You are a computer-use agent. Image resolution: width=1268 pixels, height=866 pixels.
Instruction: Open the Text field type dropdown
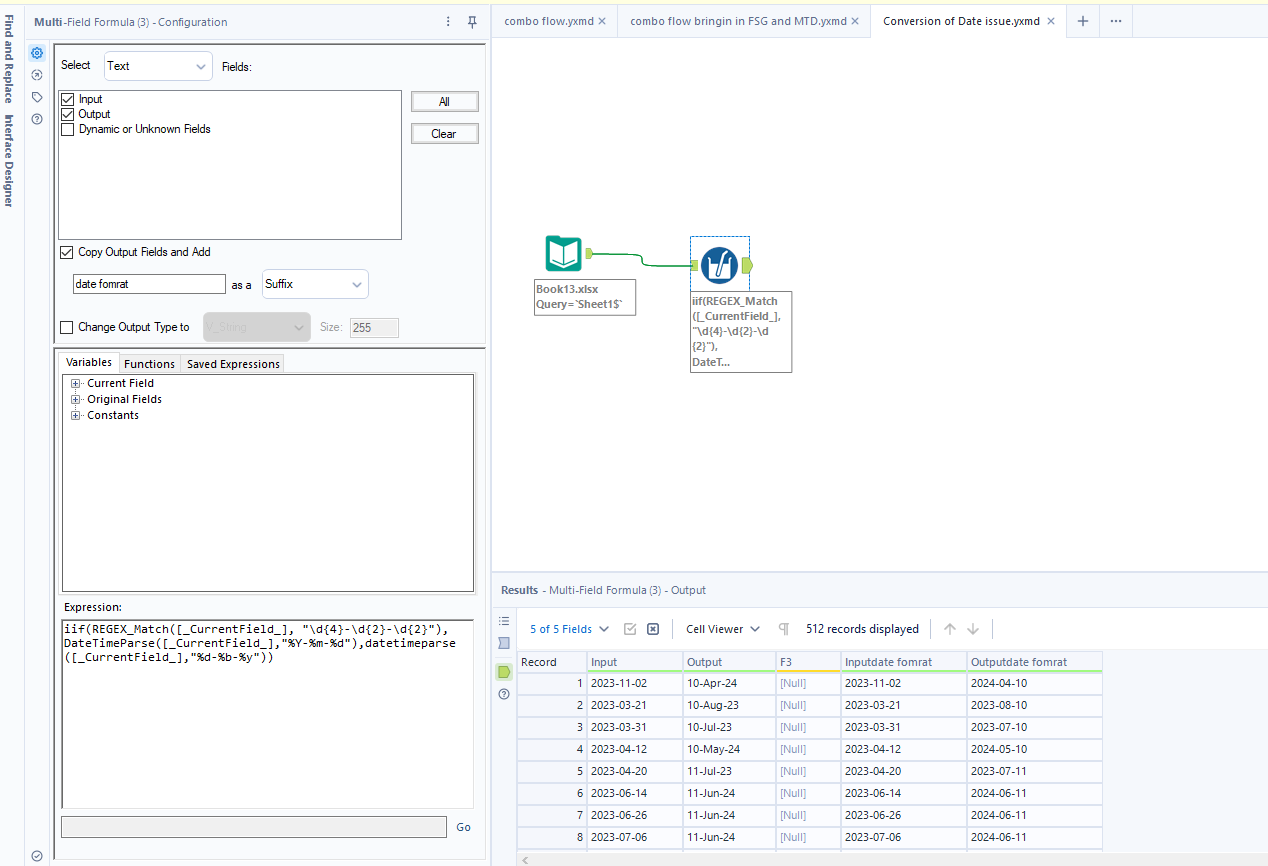pyautogui.click(x=157, y=65)
